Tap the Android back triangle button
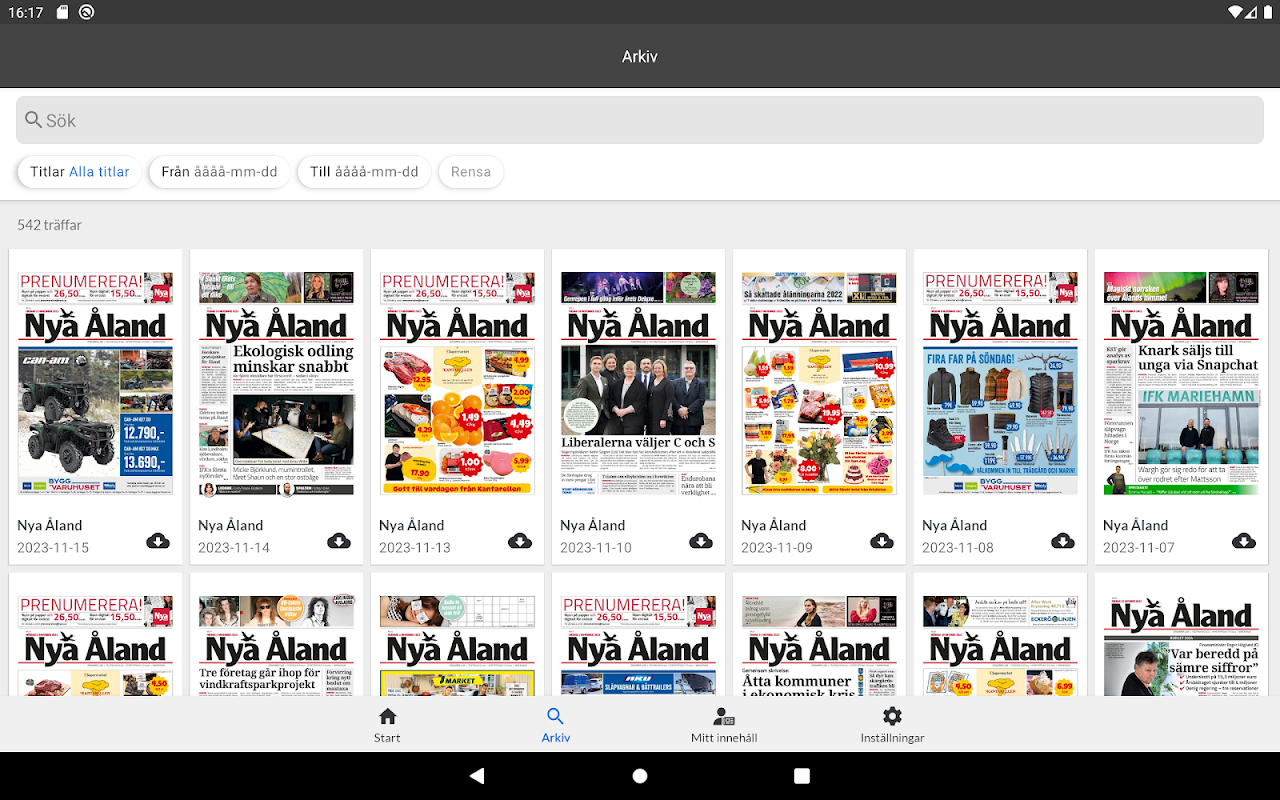Image resolution: width=1280 pixels, height=800 pixels. [x=477, y=776]
